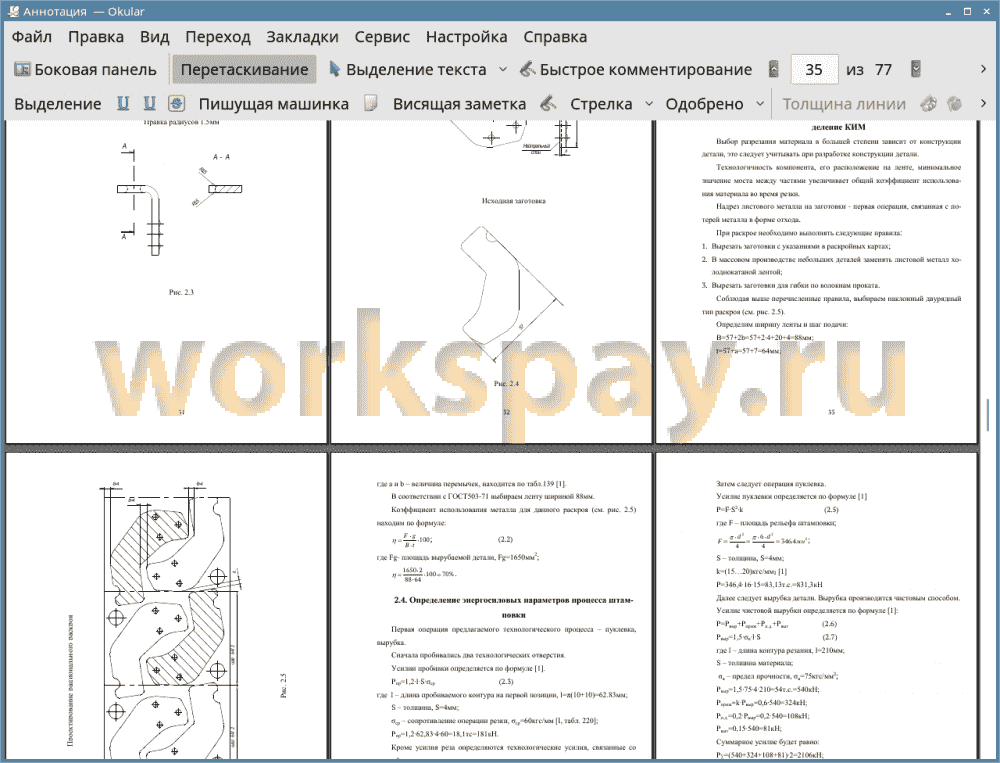The width and height of the screenshot is (1000, 763).
Task: Expand the Одобрено stamp dropdown
Action: click(760, 104)
